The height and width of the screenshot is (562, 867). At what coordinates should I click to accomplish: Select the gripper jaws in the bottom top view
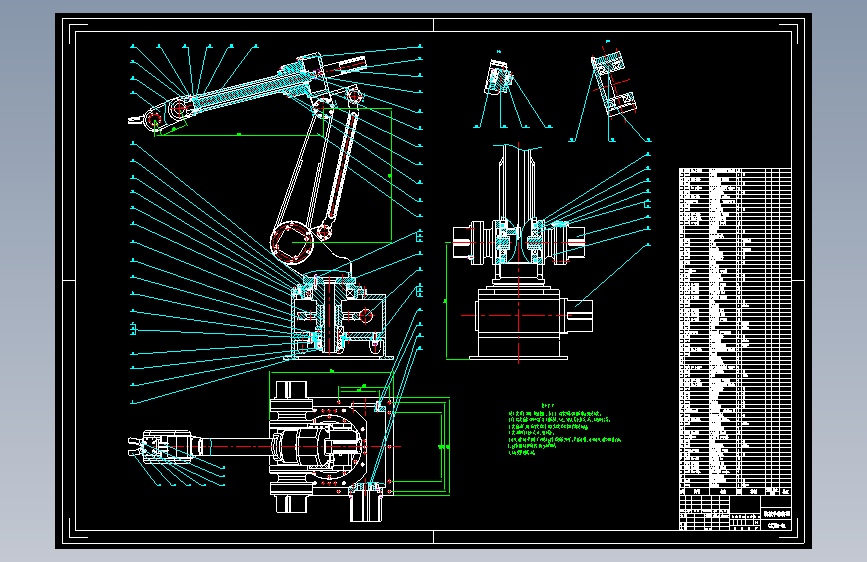tap(136, 447)
